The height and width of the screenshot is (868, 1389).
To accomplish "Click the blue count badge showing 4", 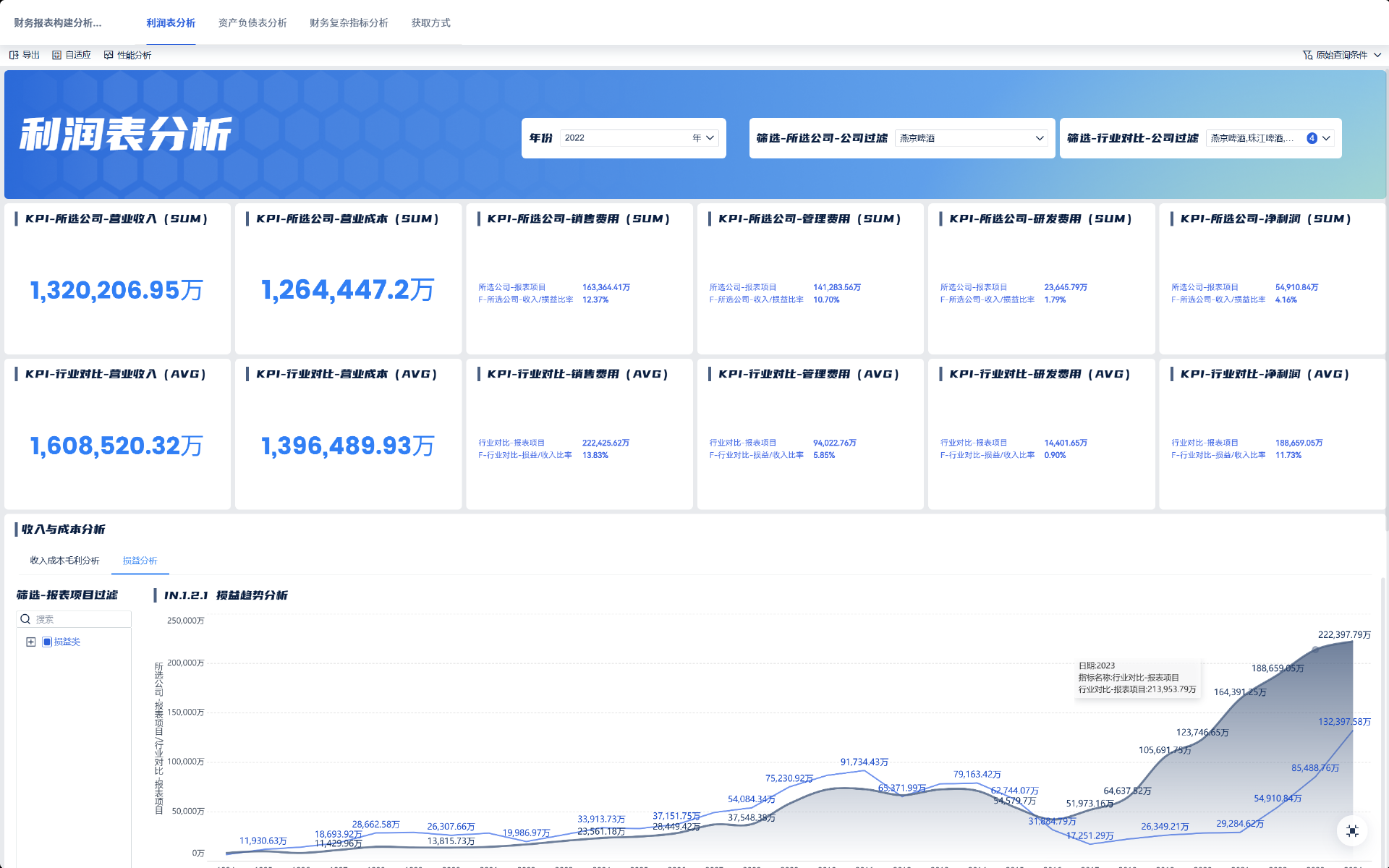I will [1312, 138].
